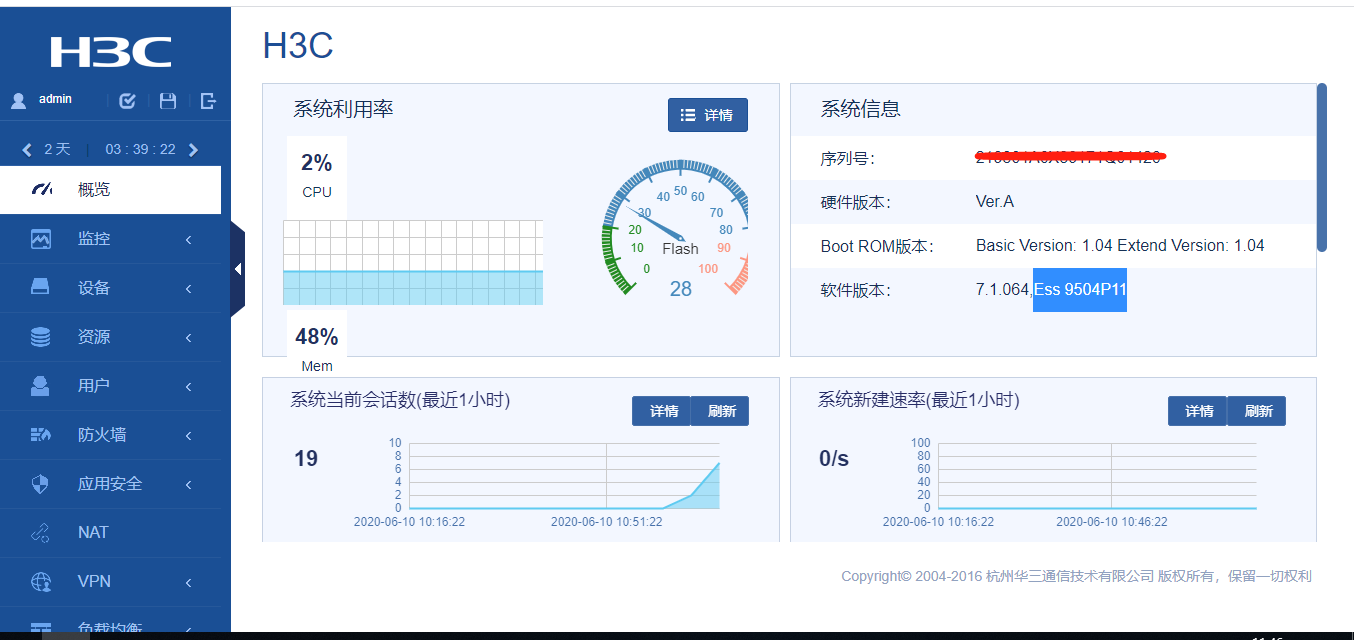The width and height of the screenshot is (1354, 640).
Task: Click the NAT link icon
Action: click(x=40, y=533)
